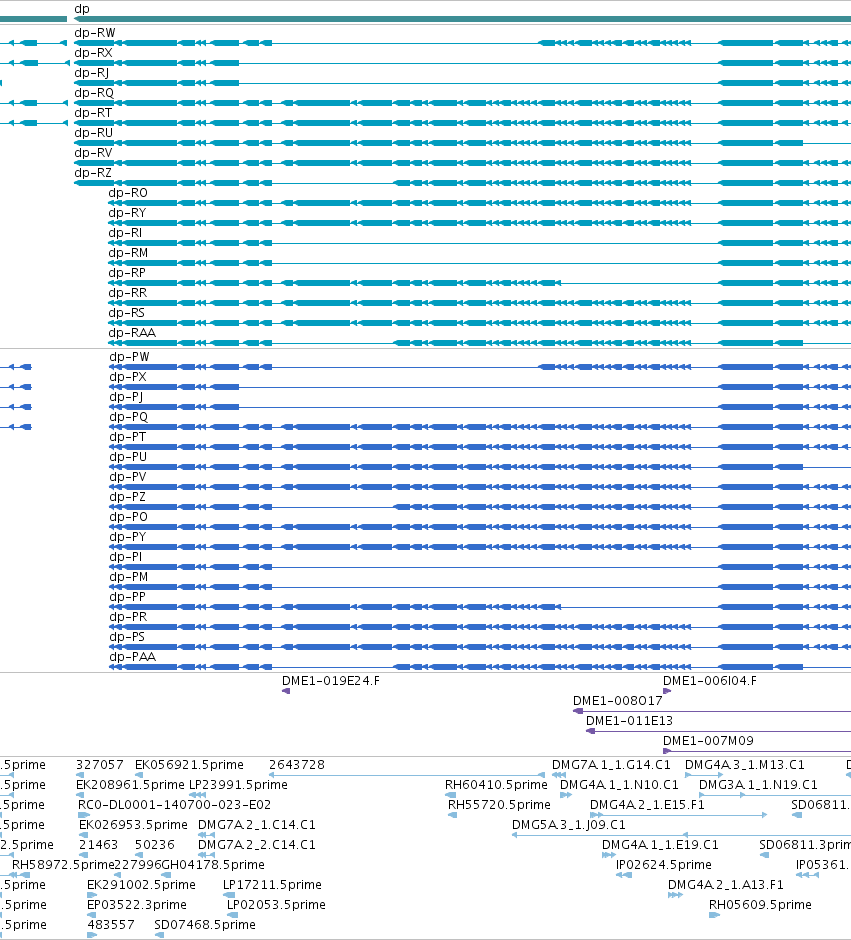Select the dp-RS transcript label
Image resolution: width=851 pixels, height=940 pixels.
[126, 312]
